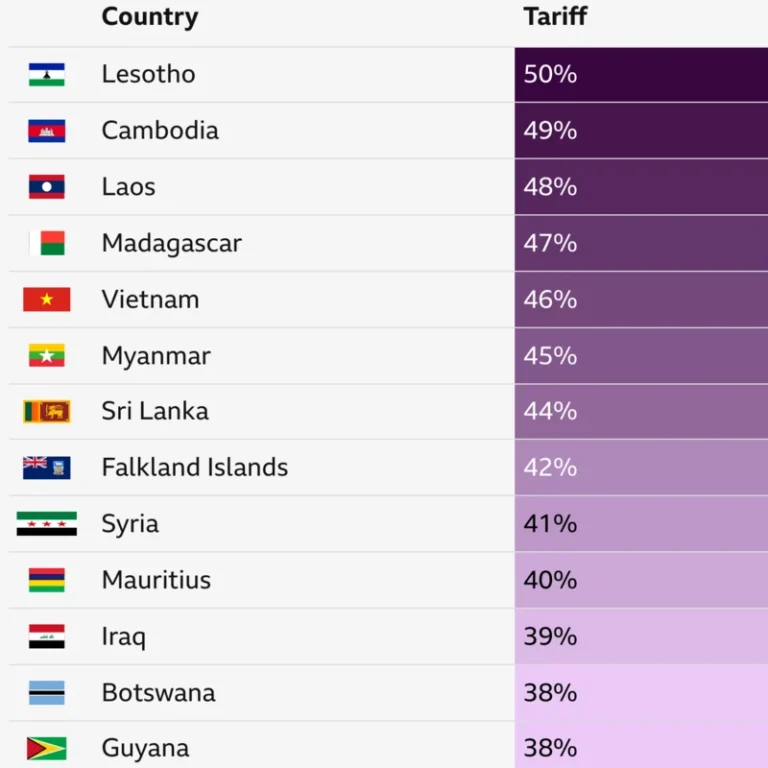Select the Sri Lanka flag icon

click(x=47, y=411)
